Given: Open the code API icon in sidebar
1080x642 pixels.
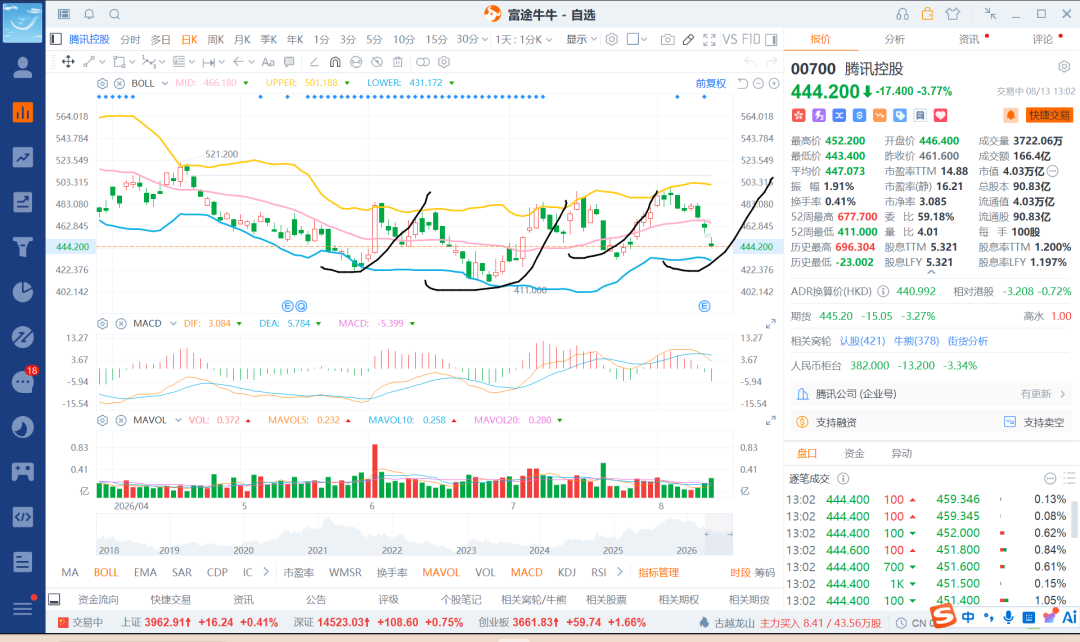Looking at the screenshot, I should (23, 517).
